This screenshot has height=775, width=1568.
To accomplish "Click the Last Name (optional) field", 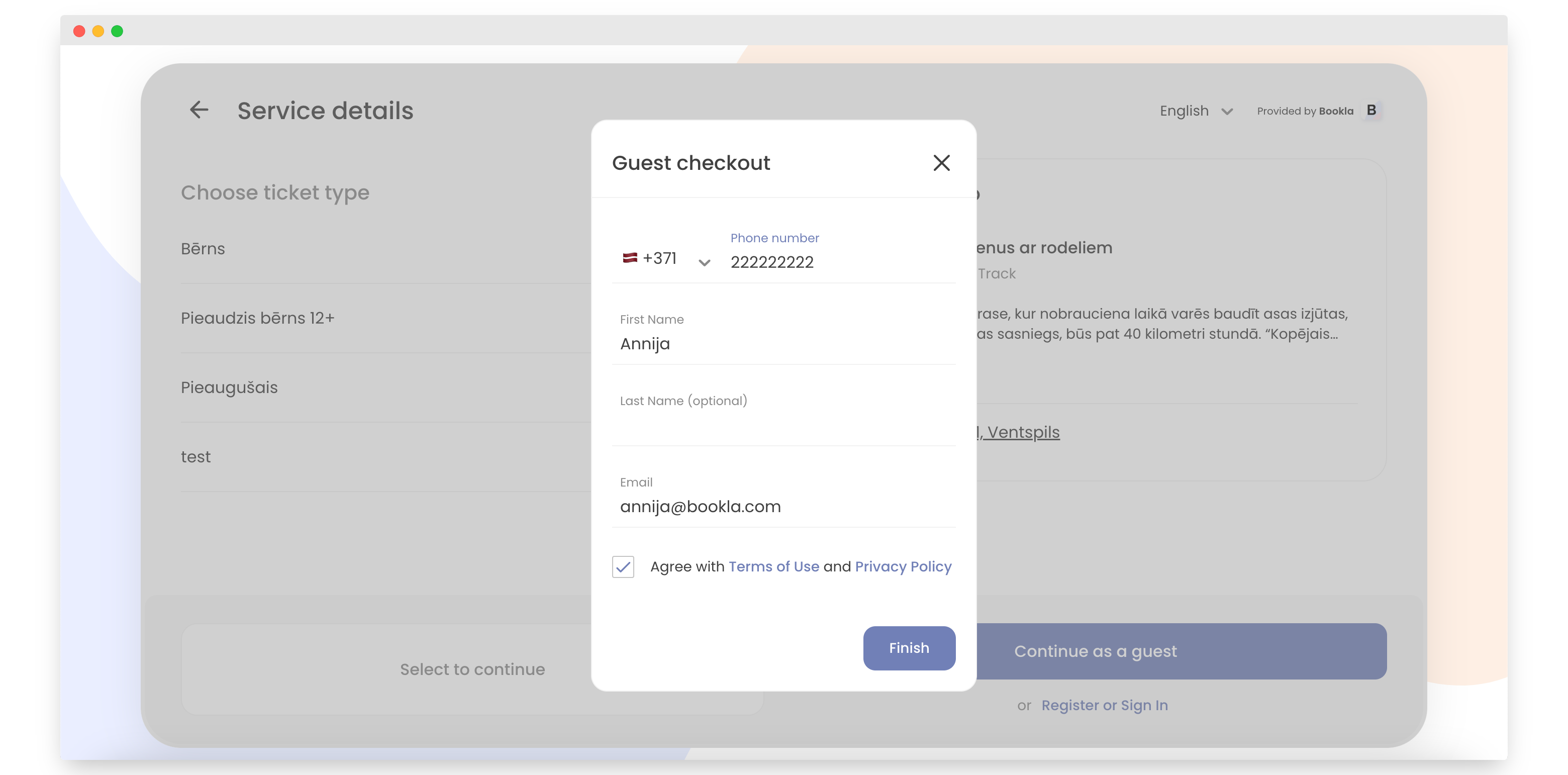I will pos(783,425).
